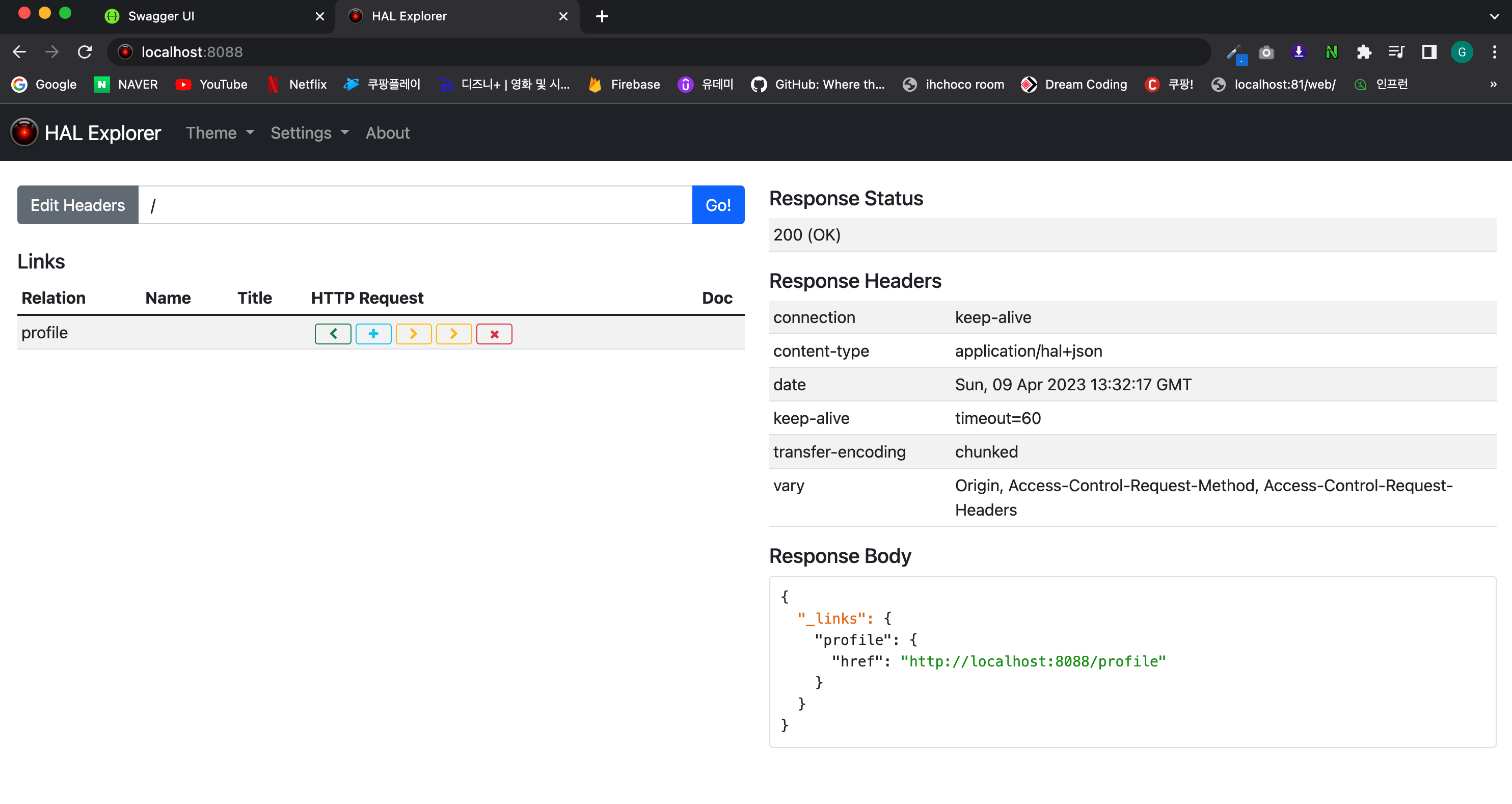The height and width of the screenshot is (804, 1512).
Task: Click the 200 (OK) status text
Action: point(807,235)
